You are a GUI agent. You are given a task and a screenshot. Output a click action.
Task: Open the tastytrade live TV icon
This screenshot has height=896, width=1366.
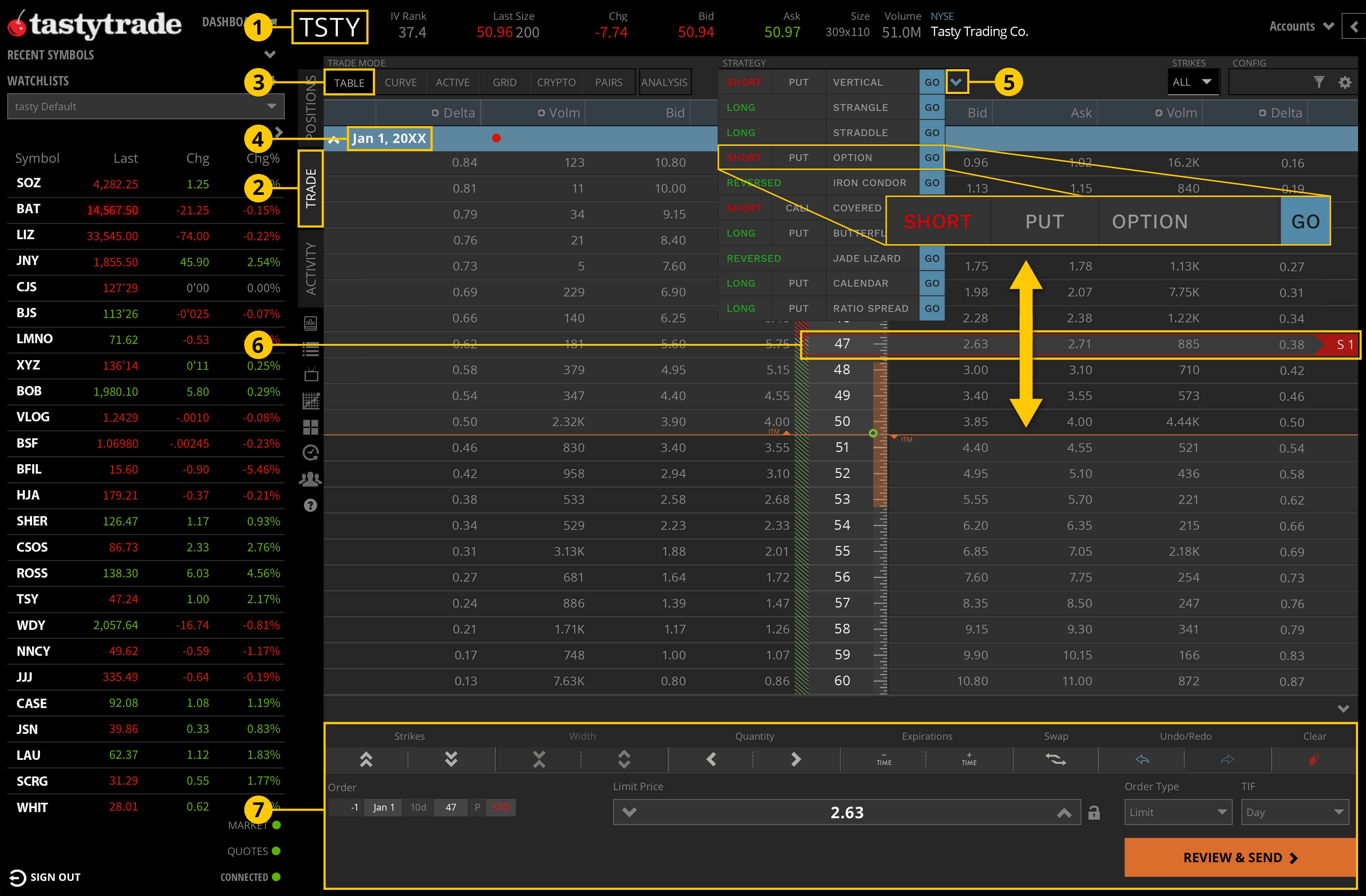click(311, 373)
